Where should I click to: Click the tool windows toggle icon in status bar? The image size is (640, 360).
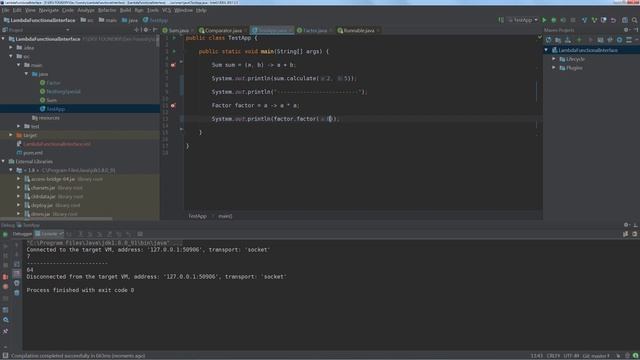[x=5, y=356]
